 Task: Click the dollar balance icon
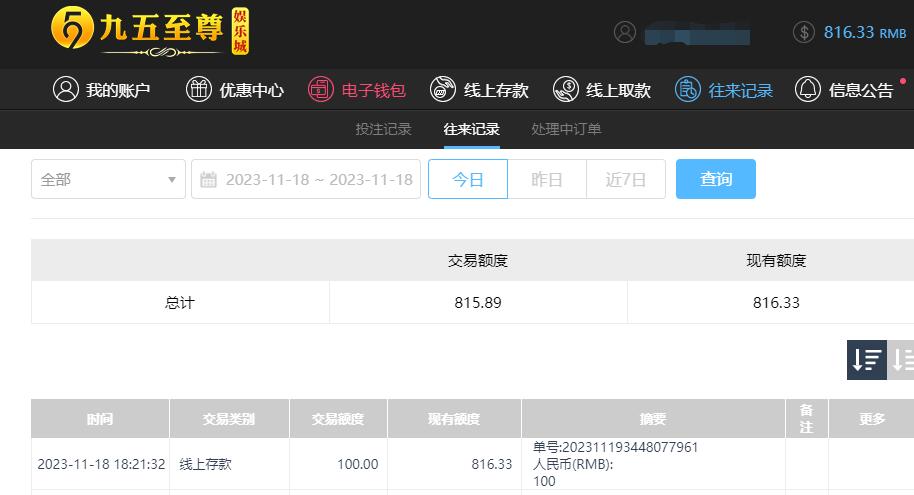coord(804,32)
